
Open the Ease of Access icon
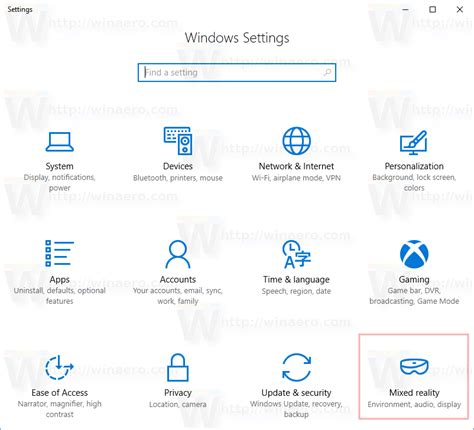tap(59, 367)
